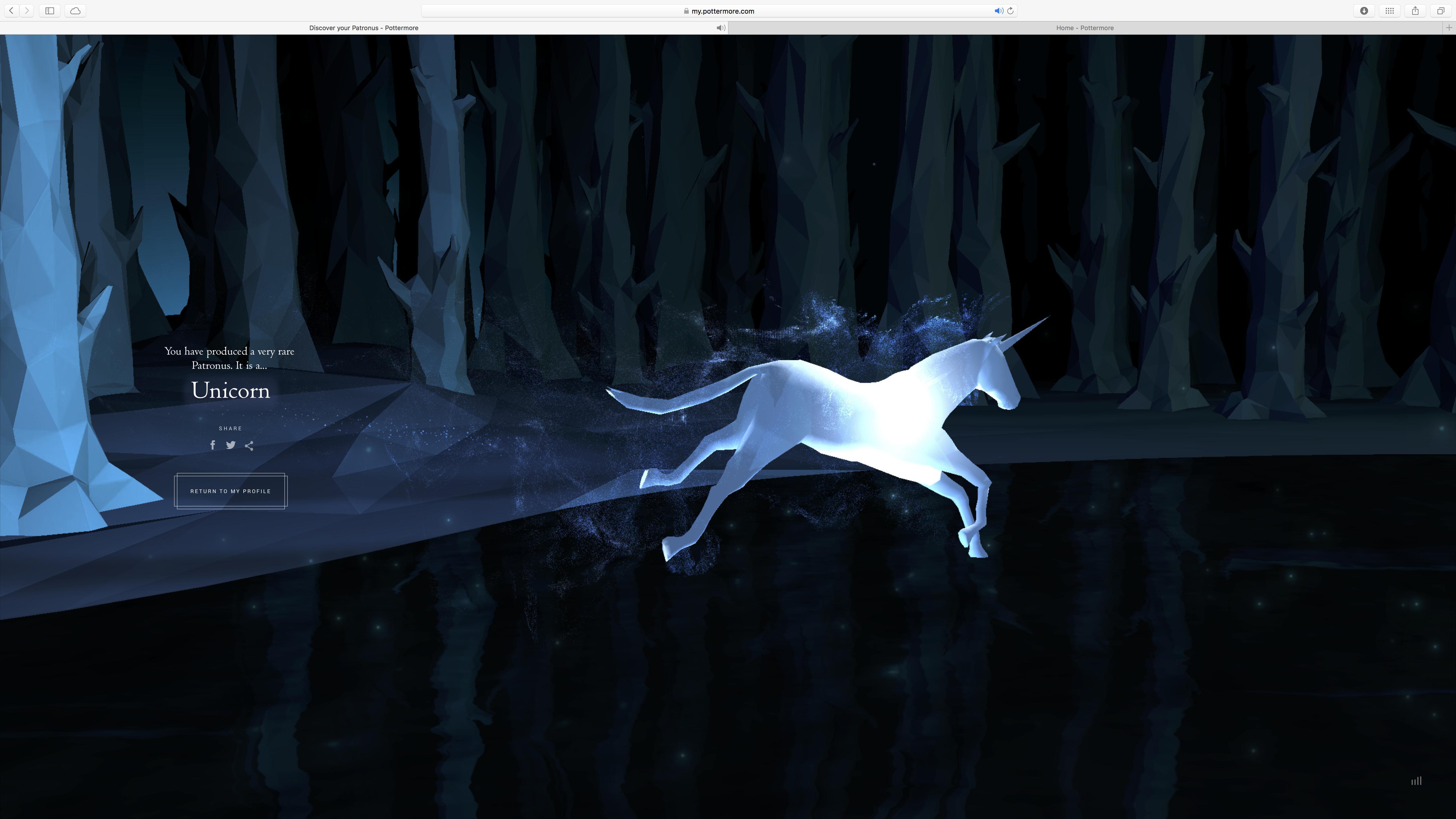Switch to the Home - Pottermore tab

tap(1085, 28)
